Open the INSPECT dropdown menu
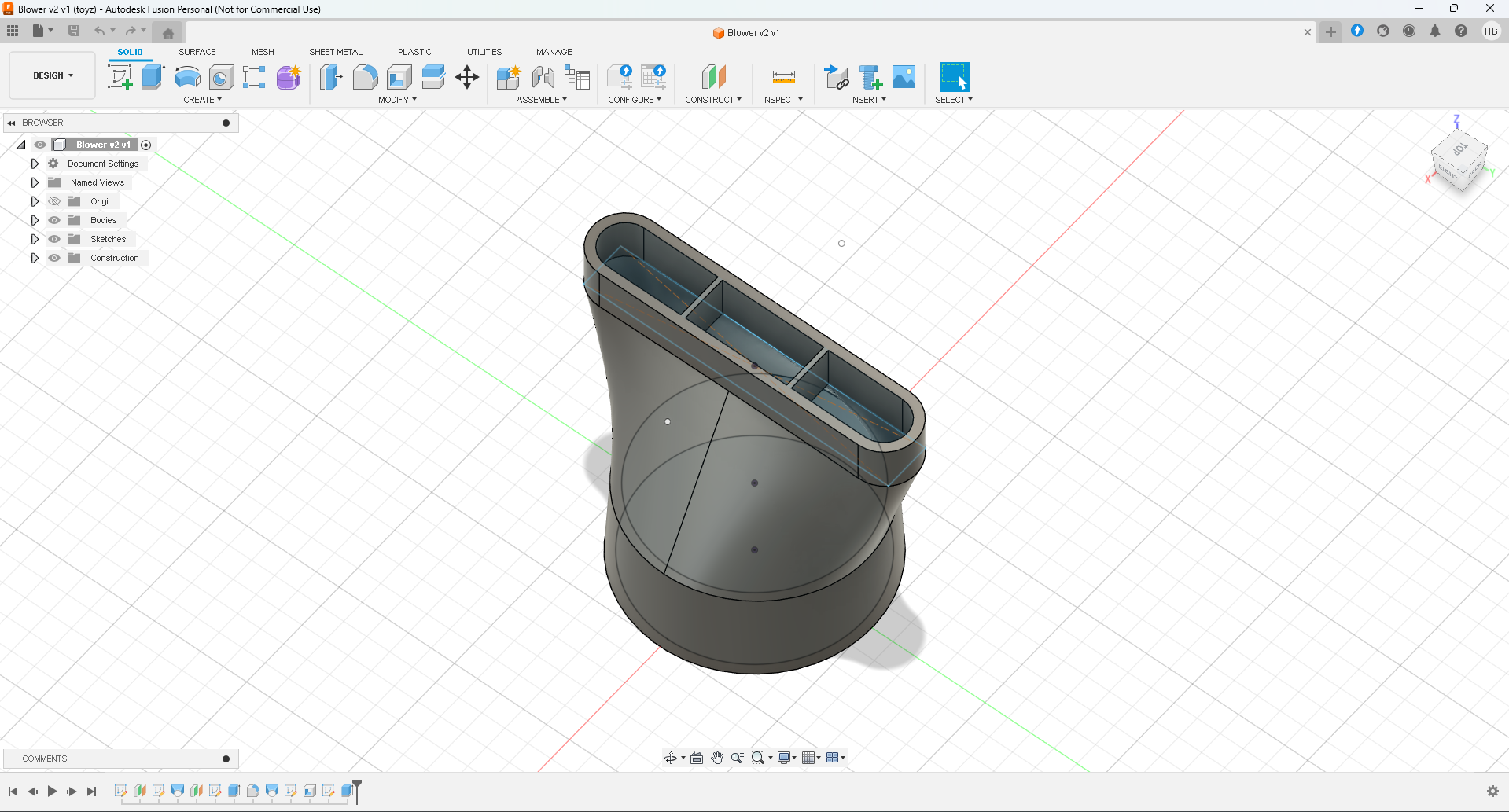This screenshot has height=812, width=1509. 782,100
